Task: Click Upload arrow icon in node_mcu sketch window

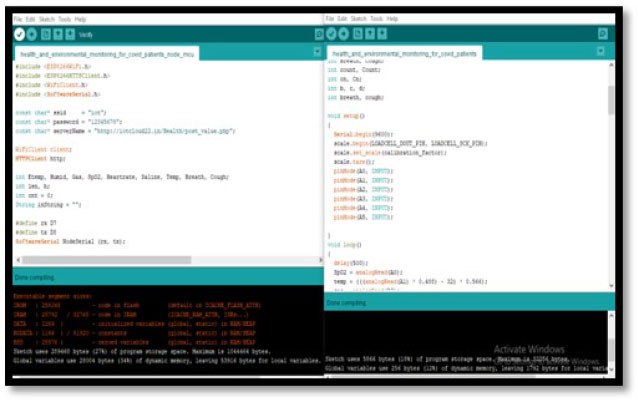Action: click(32, 33)
